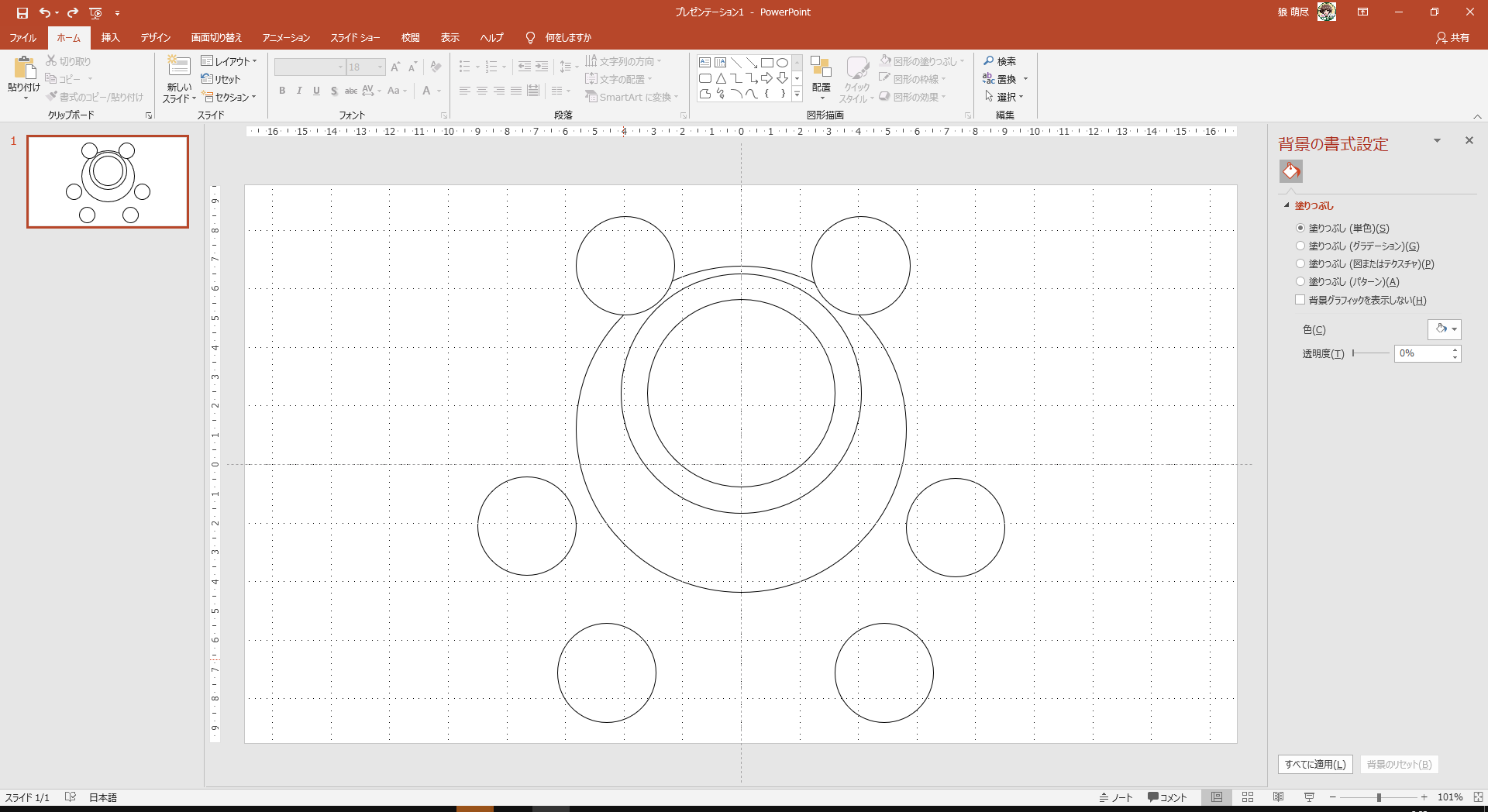Open the 色 fill color dropdown

[x=1445, y=329]
